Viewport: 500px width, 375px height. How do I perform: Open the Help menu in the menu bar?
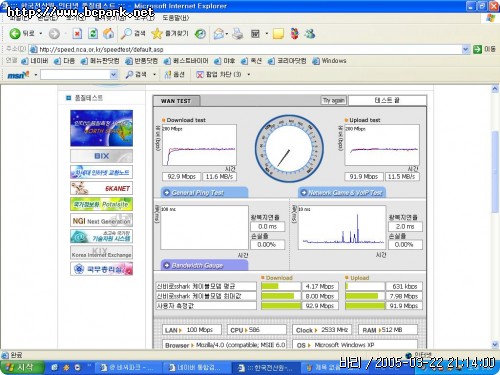(176, 18)
